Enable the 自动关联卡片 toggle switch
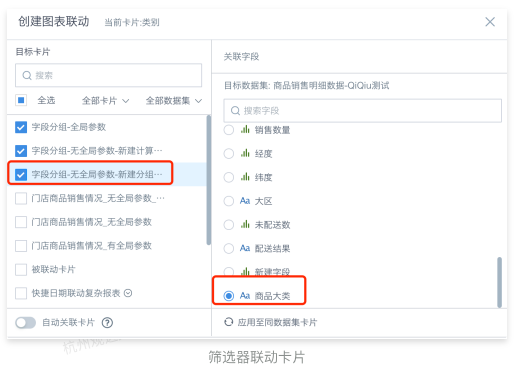Image resolution: width=514 pixels, height=371 pixels. click(26, 323)
